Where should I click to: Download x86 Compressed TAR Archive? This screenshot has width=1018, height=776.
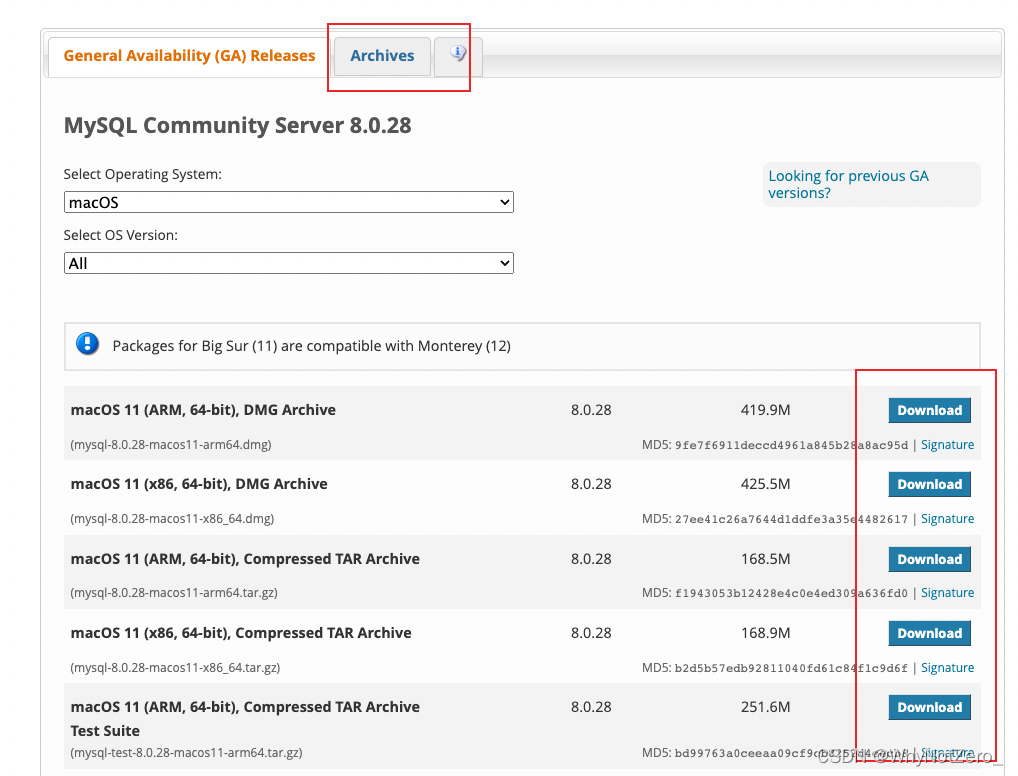pyautogui.click(x=929, y=633)
